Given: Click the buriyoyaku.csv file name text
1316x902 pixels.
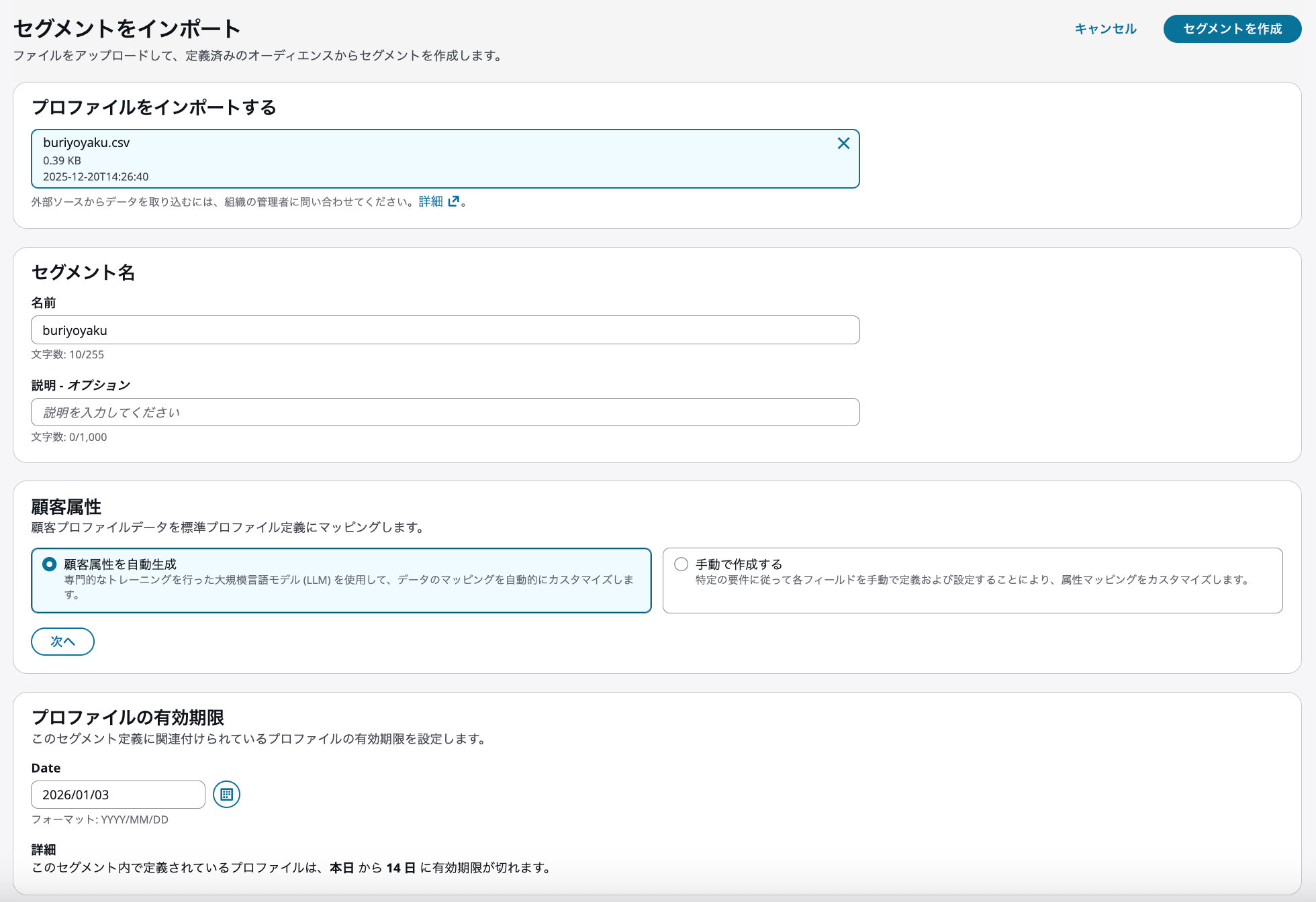Looking at the screenshot, I should [x=86, y=142].
